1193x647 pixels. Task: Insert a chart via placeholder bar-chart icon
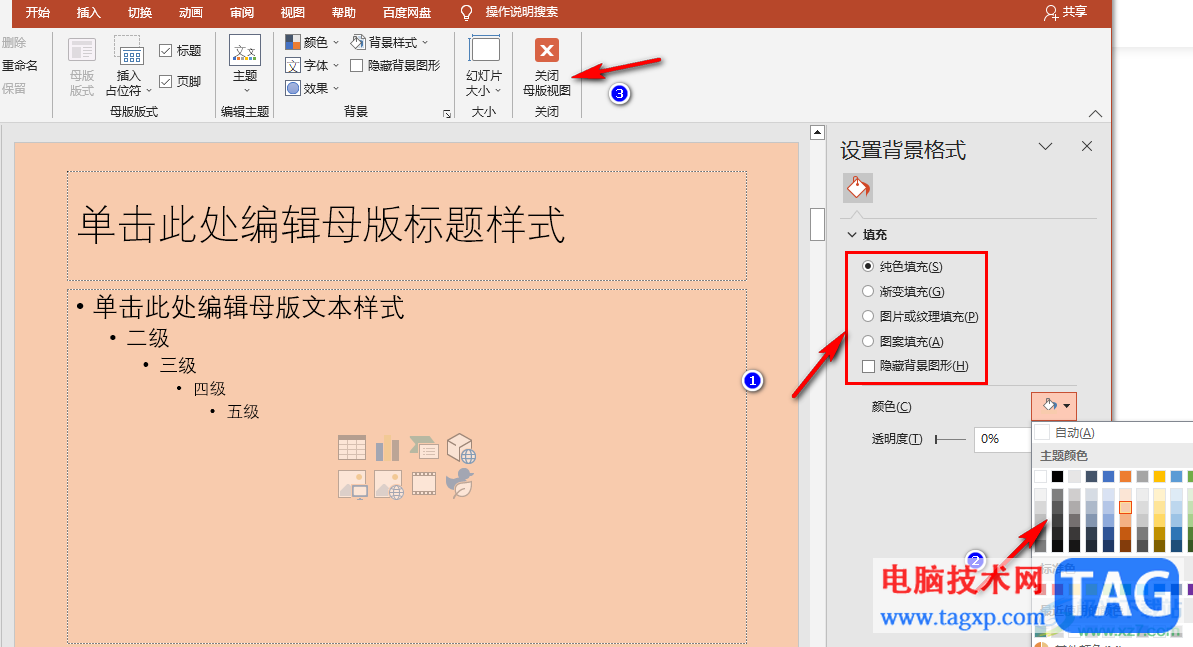(x=387, y=448)
